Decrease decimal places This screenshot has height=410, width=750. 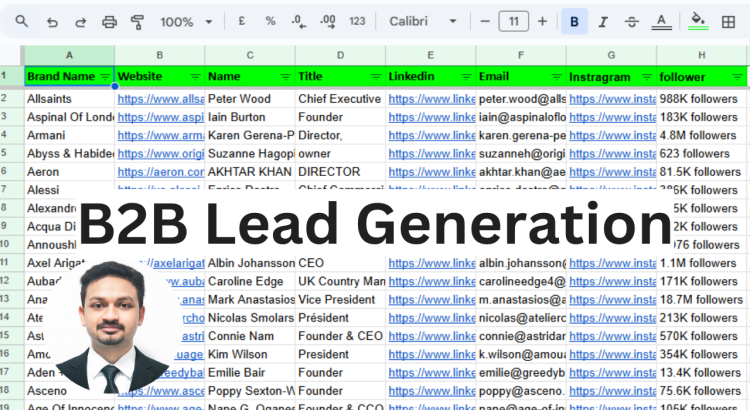point(298,22)
